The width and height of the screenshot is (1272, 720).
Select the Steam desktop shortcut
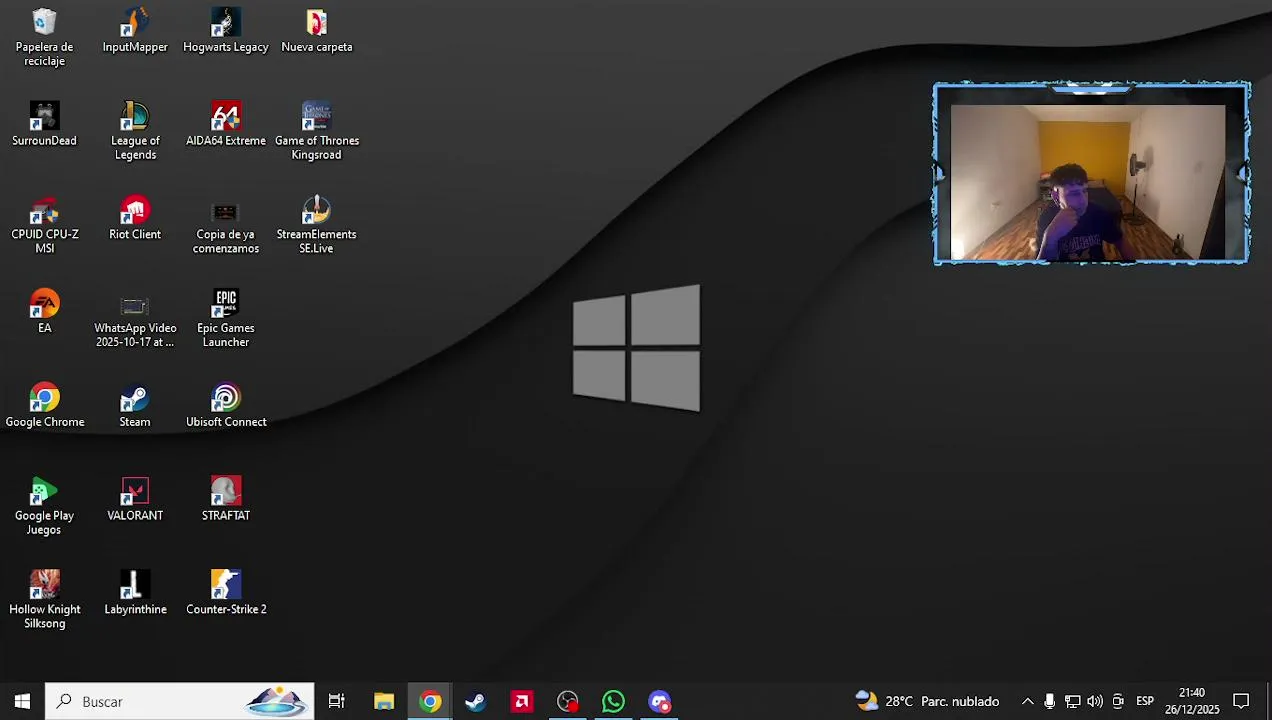pos(135,405)
